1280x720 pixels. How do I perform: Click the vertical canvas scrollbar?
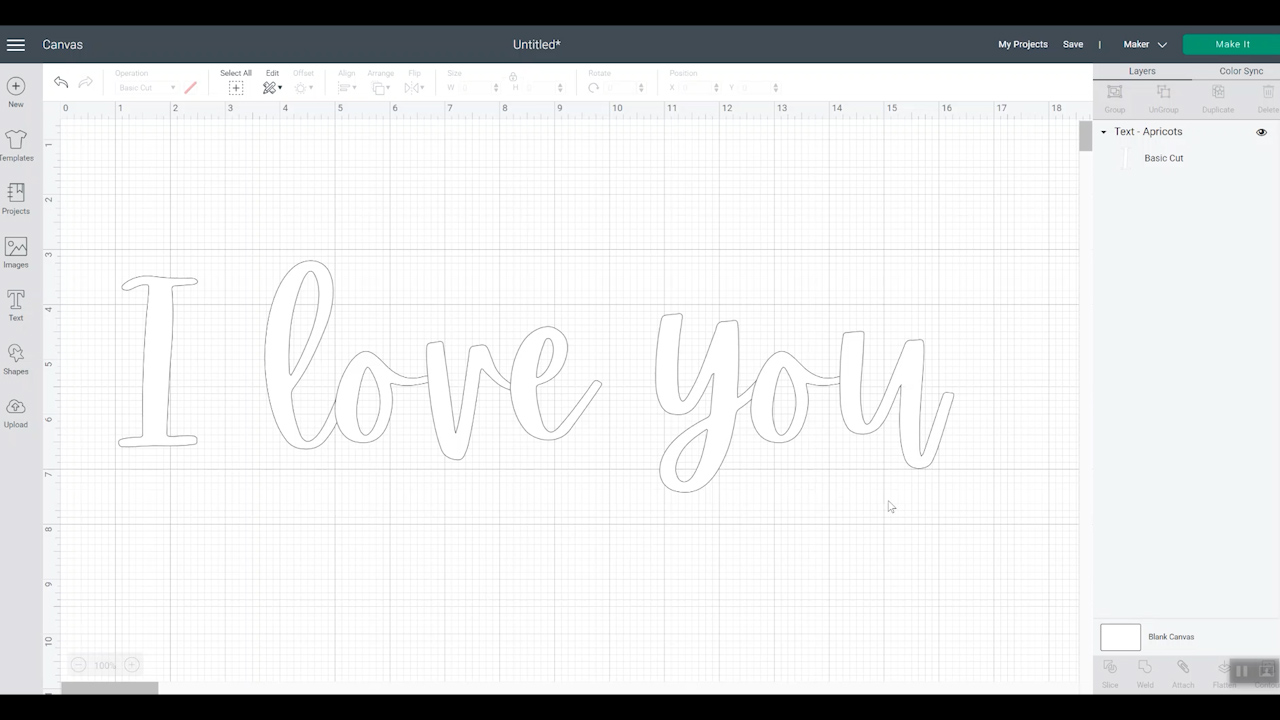coord(1085,136)
